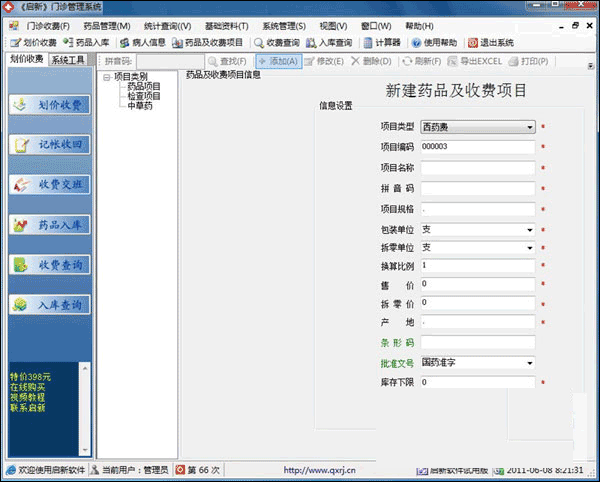Screen dimensions: 600x482
Task: Open the 帮助(H) menu
Action: [419, 26]
